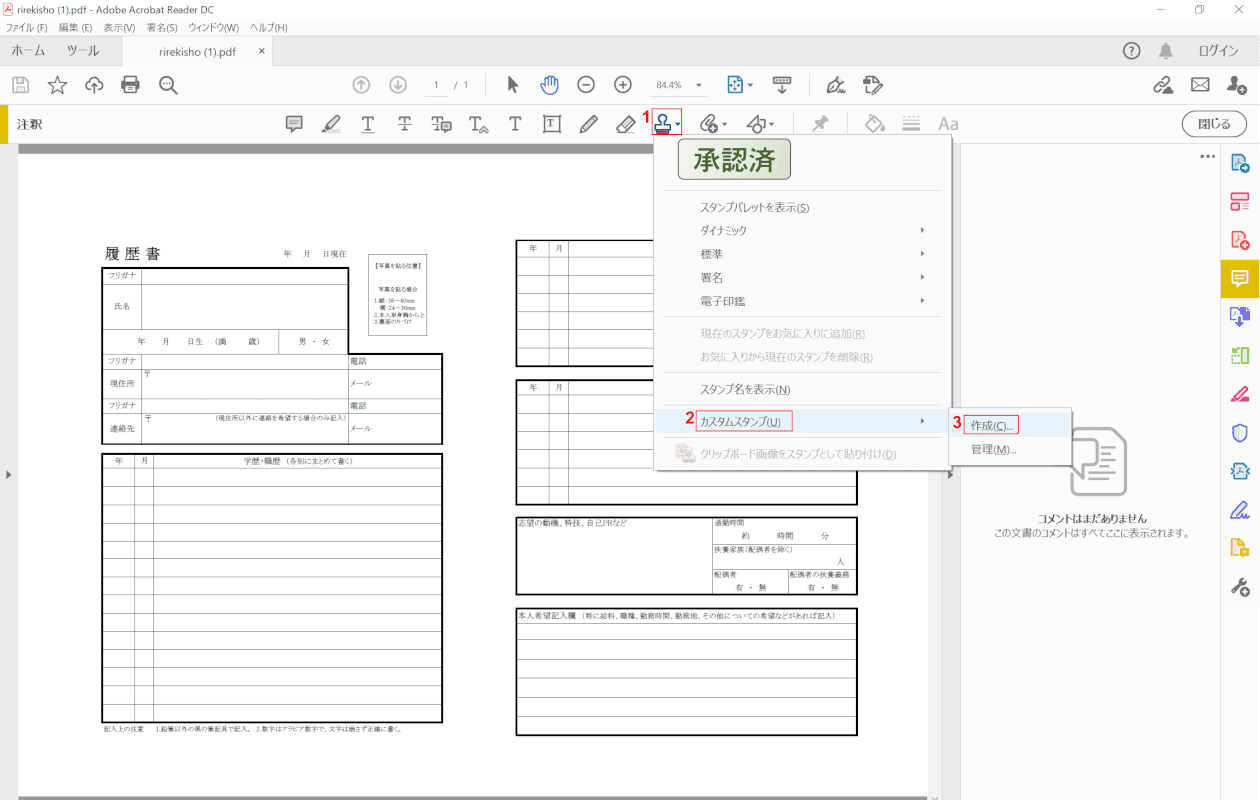
Task: Open the find text magnifier icon
Action: pos(167,85)
